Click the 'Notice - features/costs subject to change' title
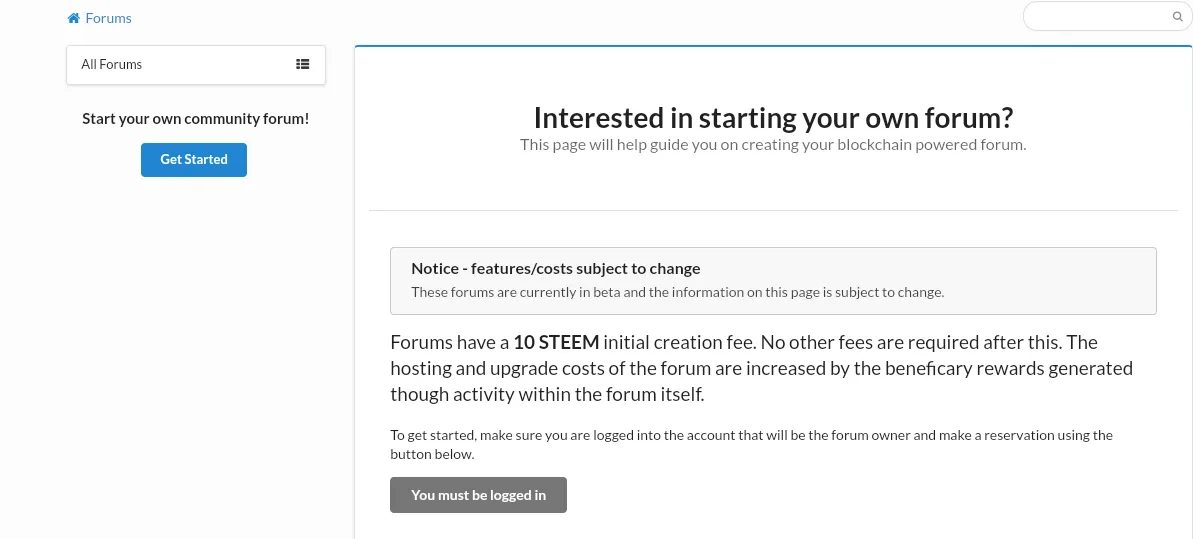Screen dimensions: 1193x539 point(555,269)
